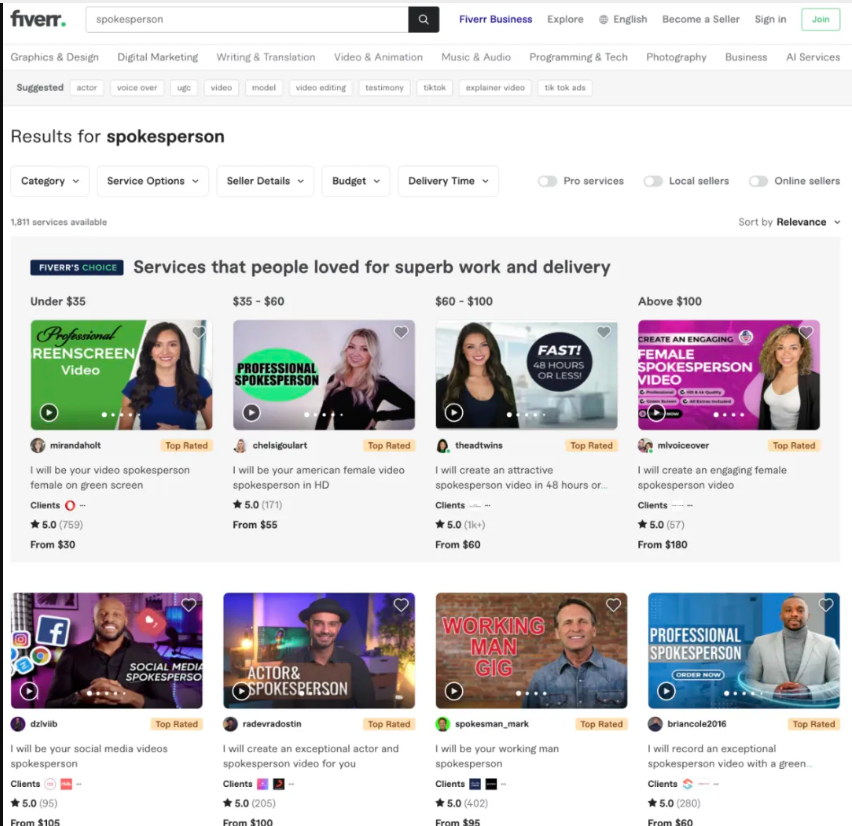Click the globe English language selector

click(x=623, y=19)
